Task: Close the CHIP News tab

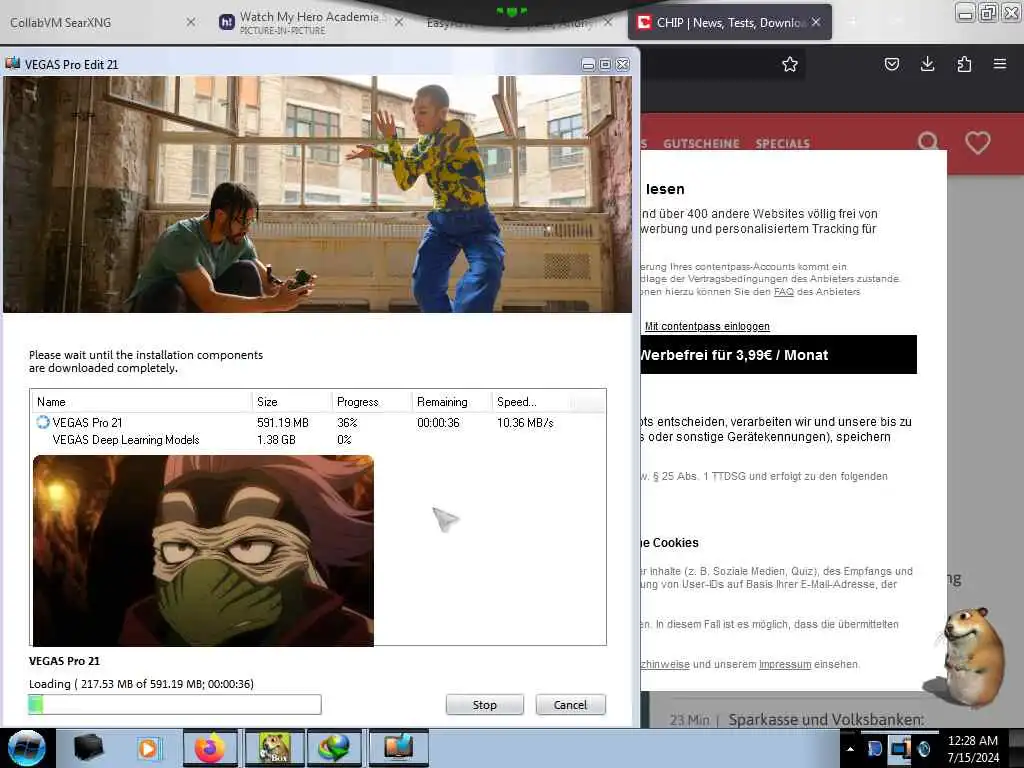Action: pyautogui.click(x=816, y=22)
